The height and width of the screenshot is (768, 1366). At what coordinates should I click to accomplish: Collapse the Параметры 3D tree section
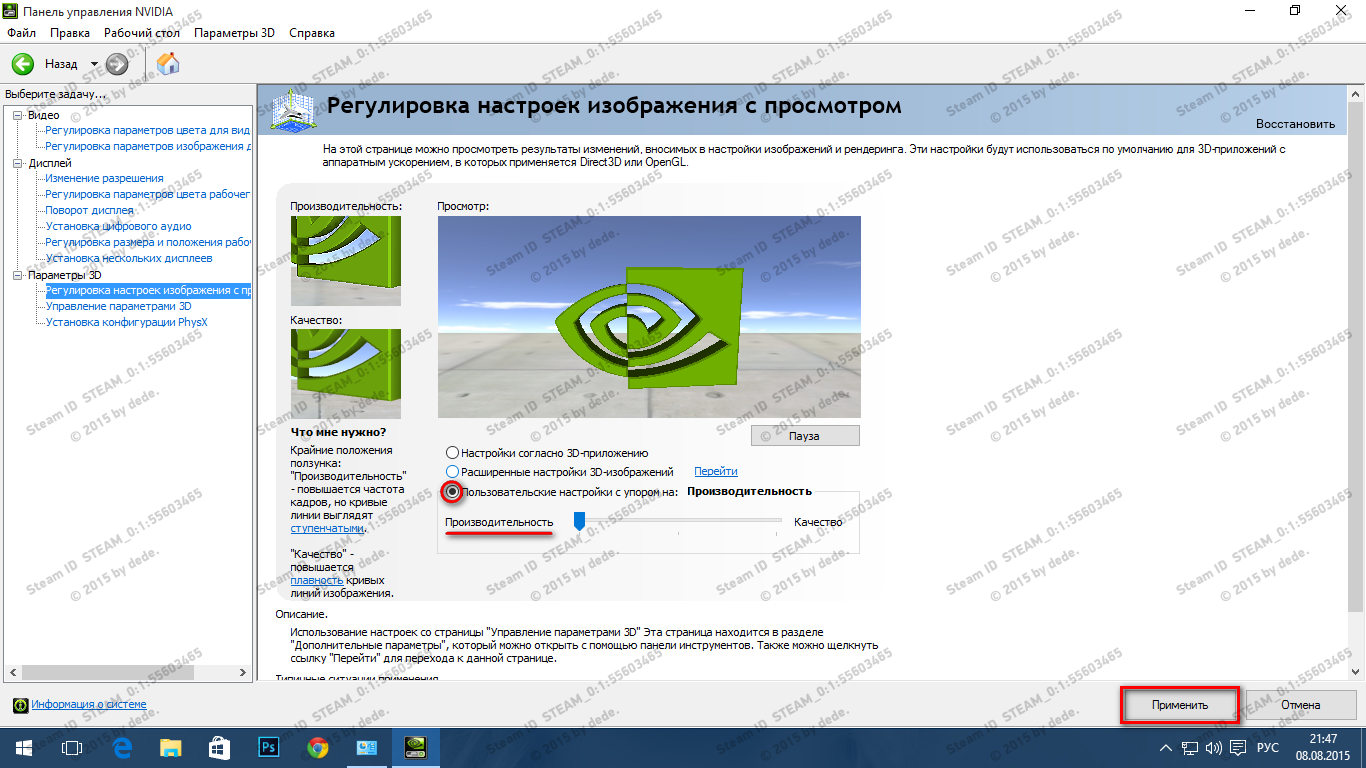[x=17, y=275]
